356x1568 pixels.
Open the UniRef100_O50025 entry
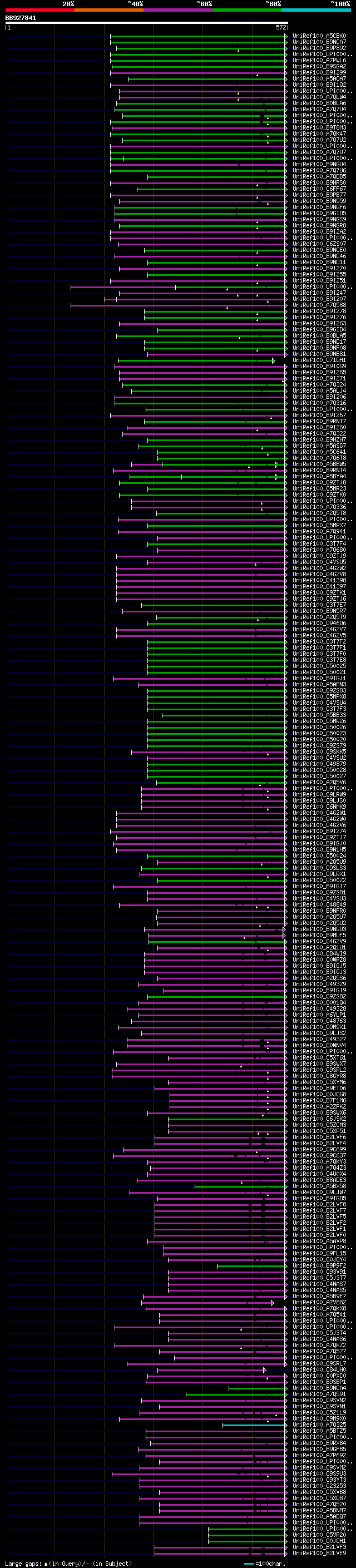coord(319,666)
